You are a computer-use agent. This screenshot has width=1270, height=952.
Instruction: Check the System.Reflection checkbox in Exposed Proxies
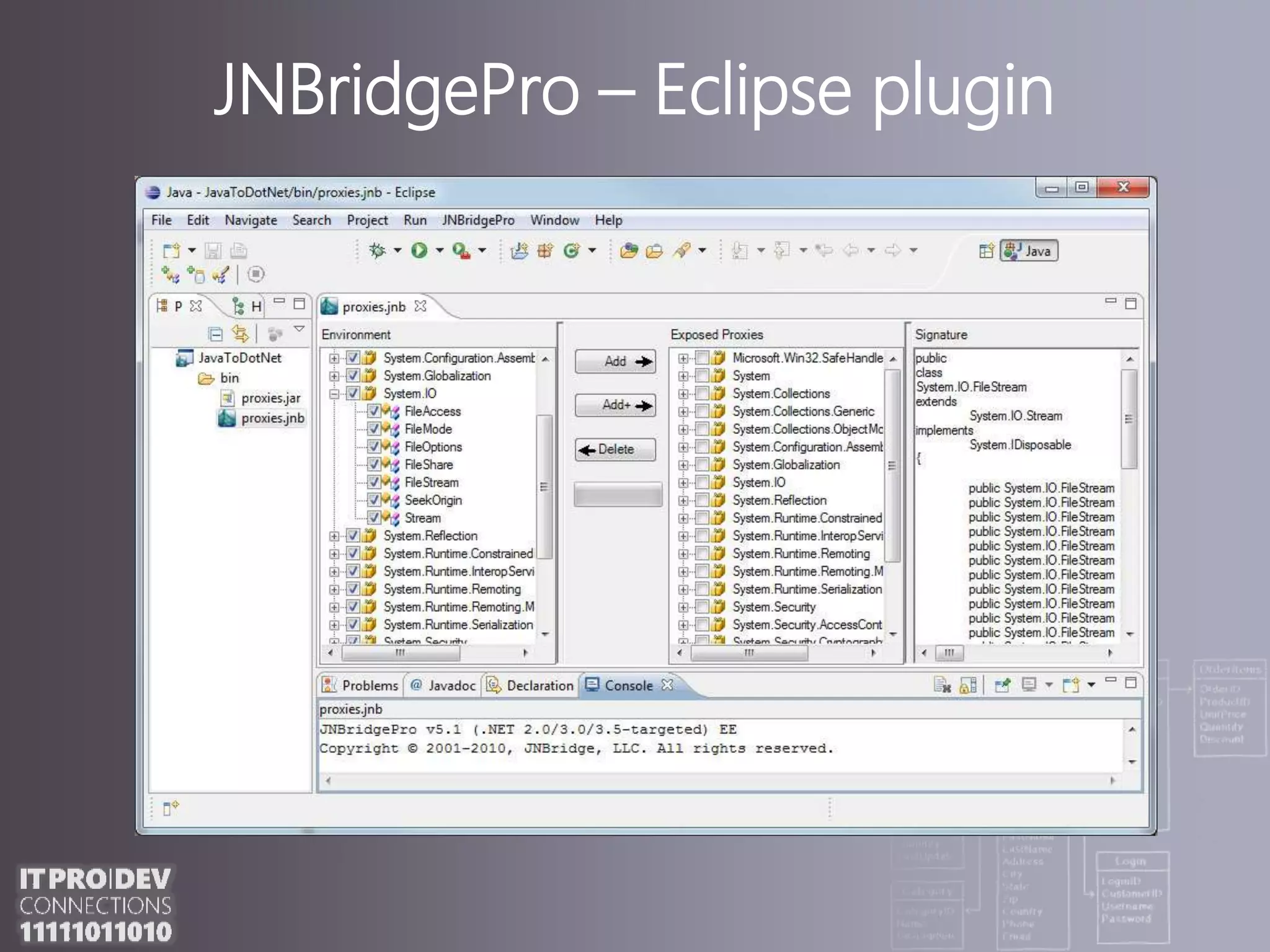702,500
